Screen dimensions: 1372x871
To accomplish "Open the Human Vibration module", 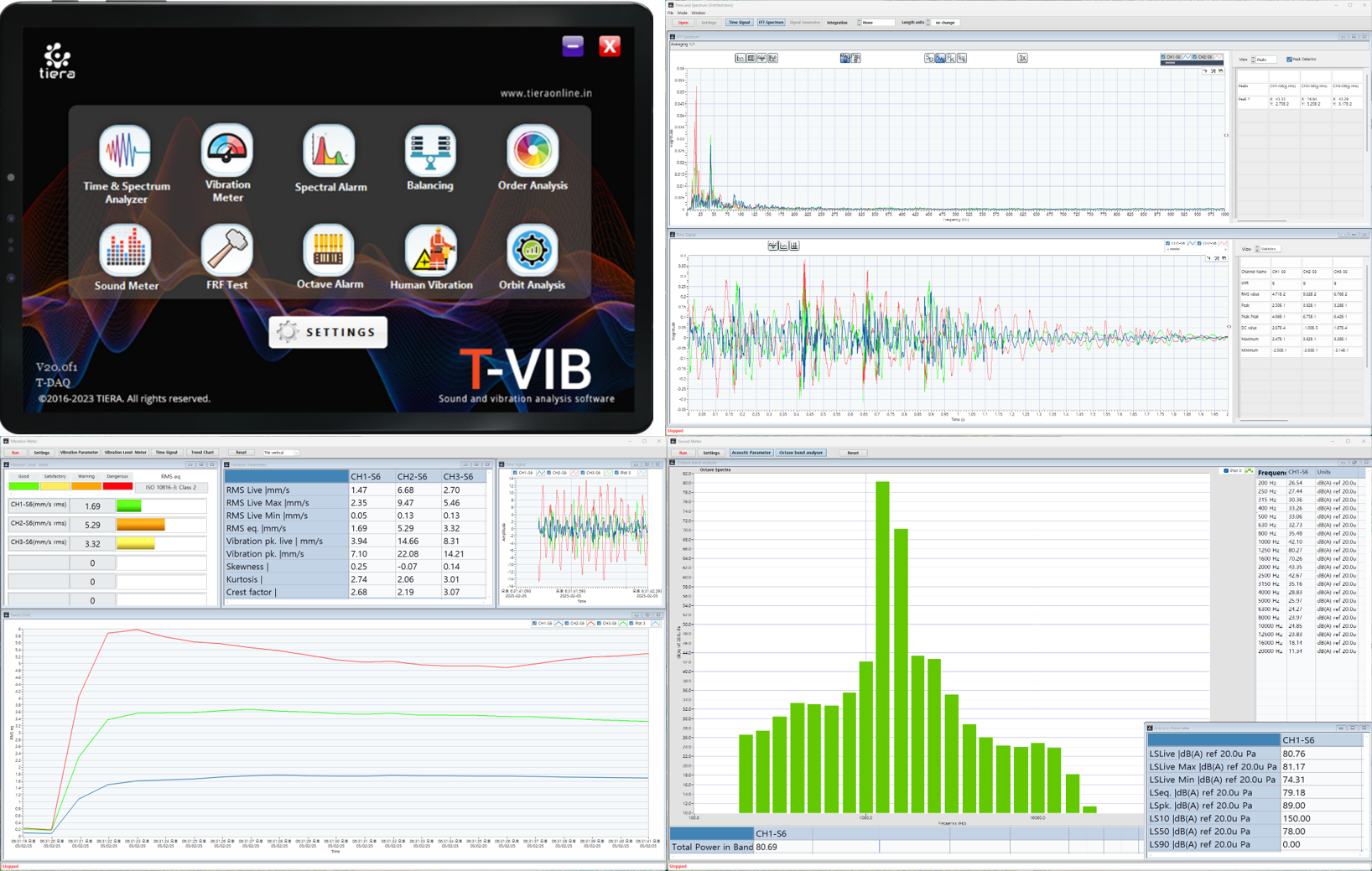I will [x=430, y=251].
